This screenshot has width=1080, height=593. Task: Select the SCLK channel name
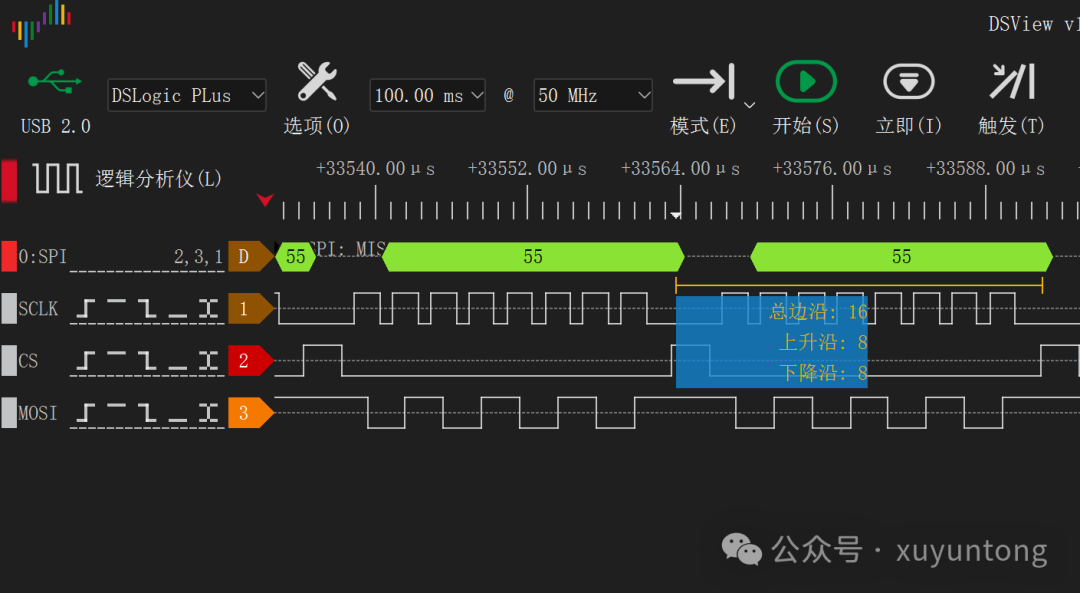click(38, 309)
